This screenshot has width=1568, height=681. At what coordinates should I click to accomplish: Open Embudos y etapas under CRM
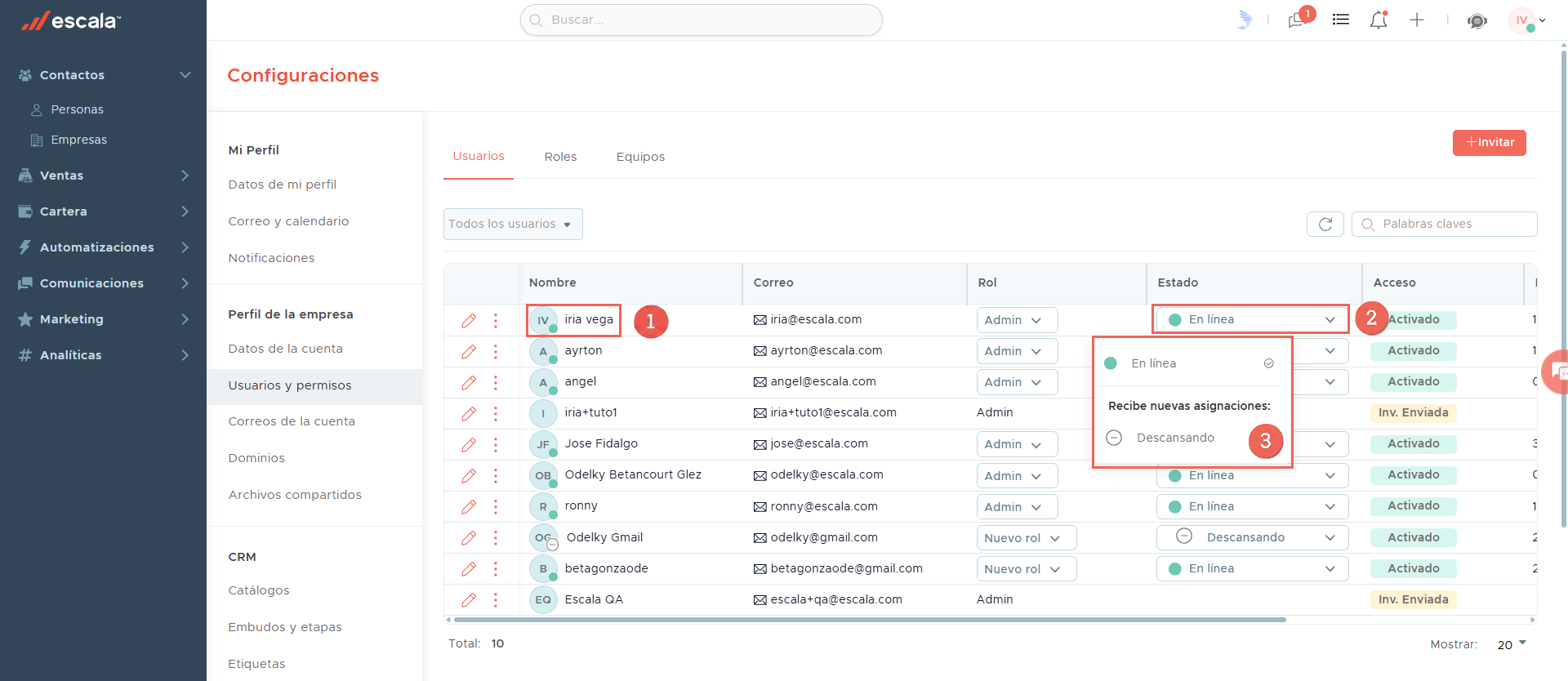pos(285,627)
